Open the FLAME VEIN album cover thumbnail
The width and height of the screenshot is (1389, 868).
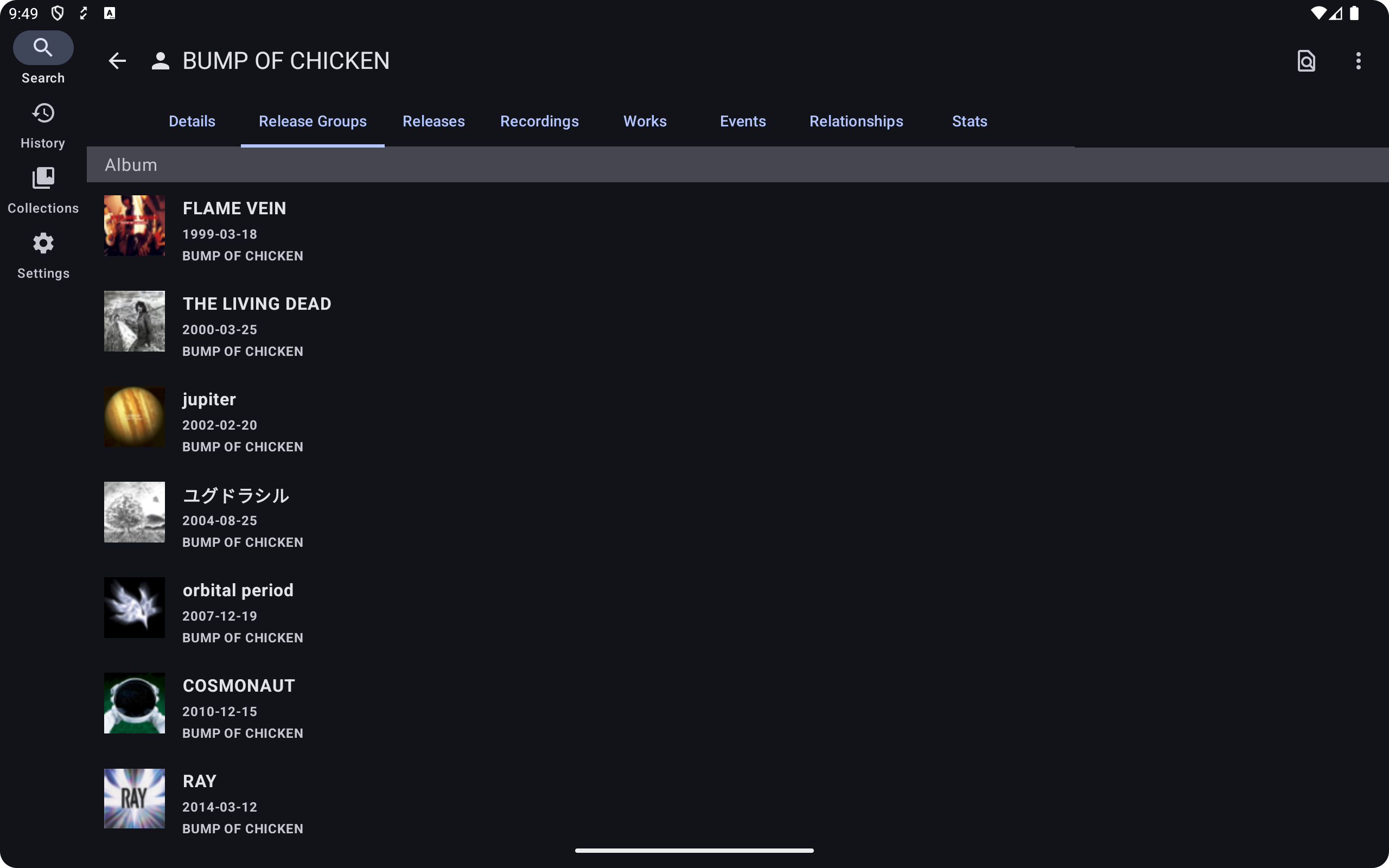[135, 226]
